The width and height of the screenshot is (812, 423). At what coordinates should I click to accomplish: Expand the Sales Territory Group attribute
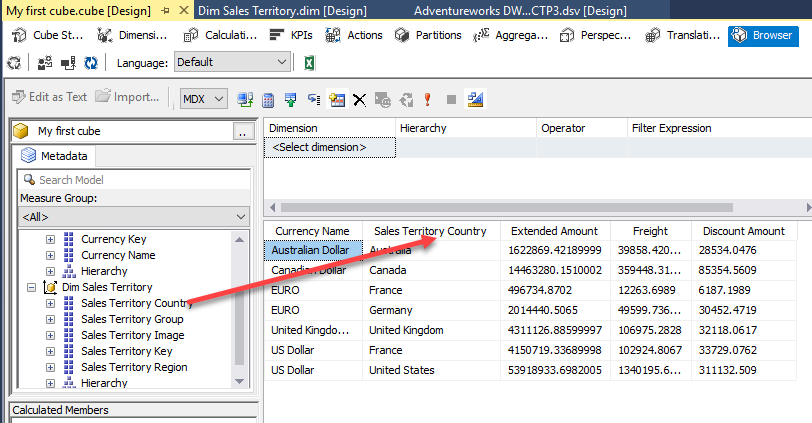pyautogui.click(x=51, y=319)
